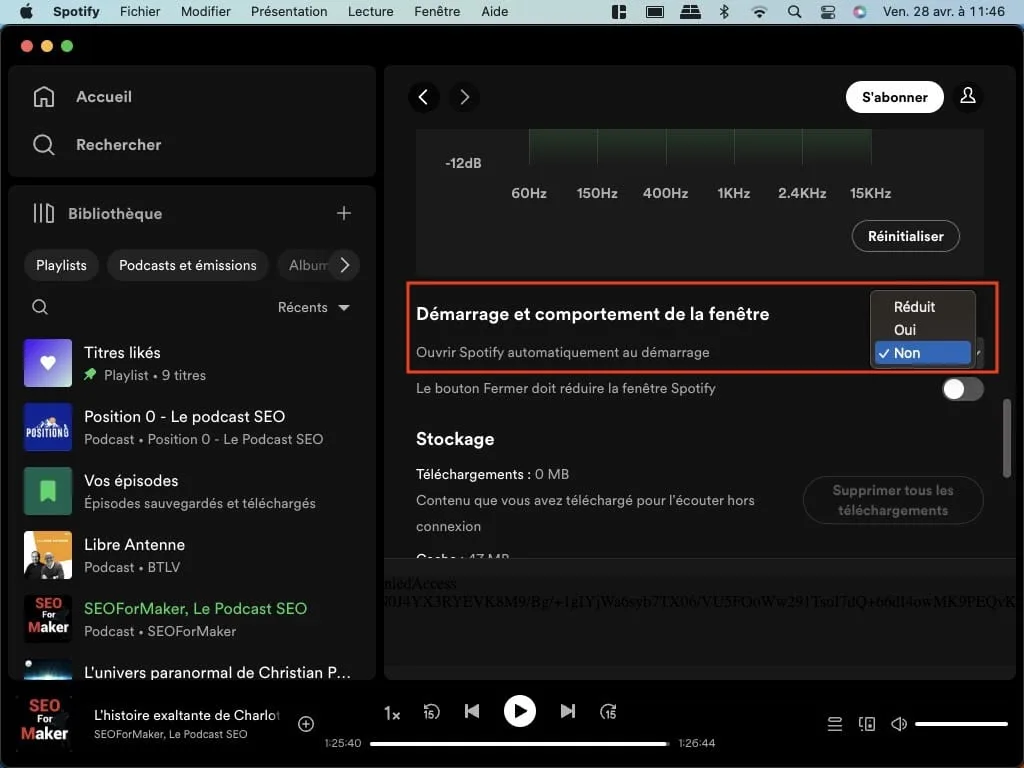Viewport: 1024px width, 768px height.
Task: Open the play queue icon
Action: (834, 723)
